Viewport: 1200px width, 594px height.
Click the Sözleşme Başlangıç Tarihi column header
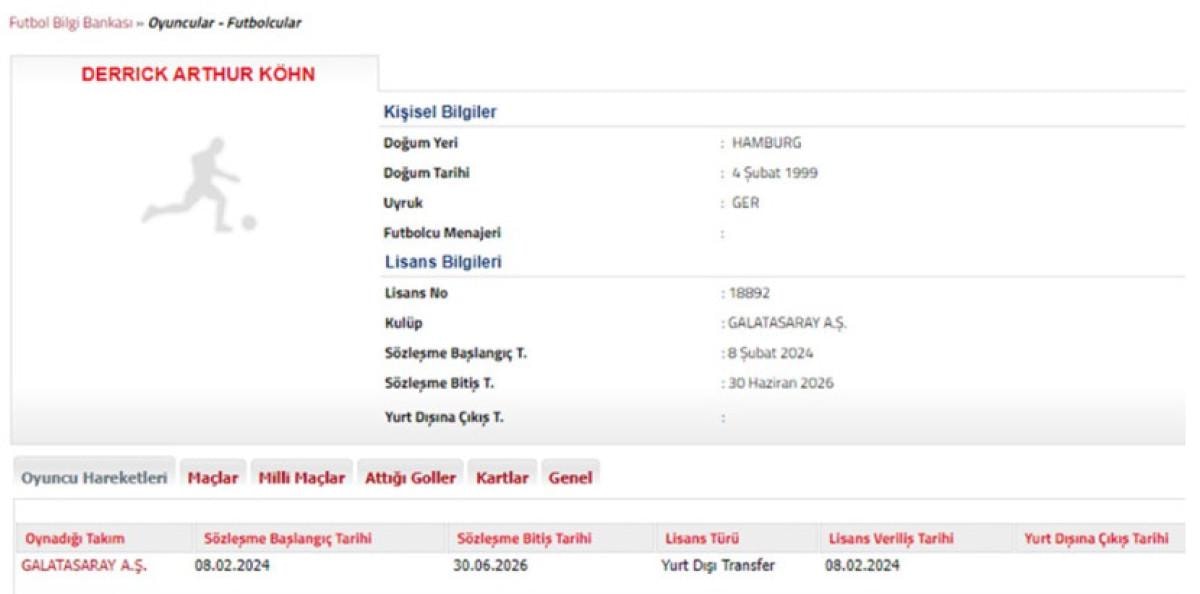coord(288,539)
